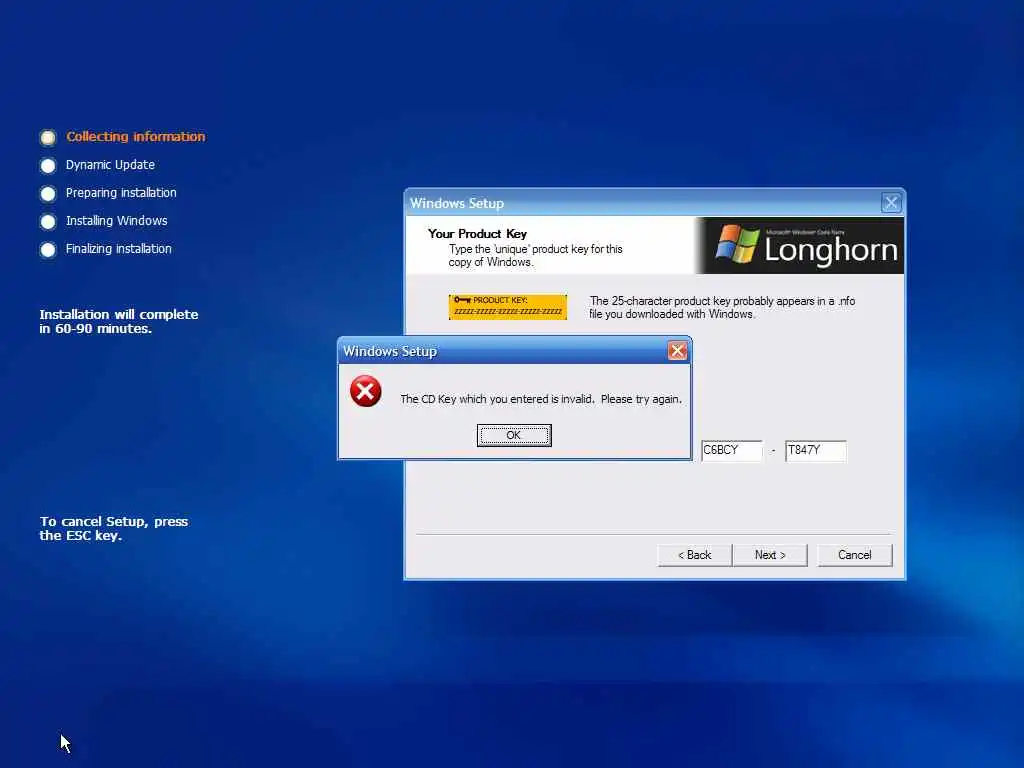This screenshot has width=1024, height=768.
Task: Click the 'Collecting information' orange text
Action: 136,136
